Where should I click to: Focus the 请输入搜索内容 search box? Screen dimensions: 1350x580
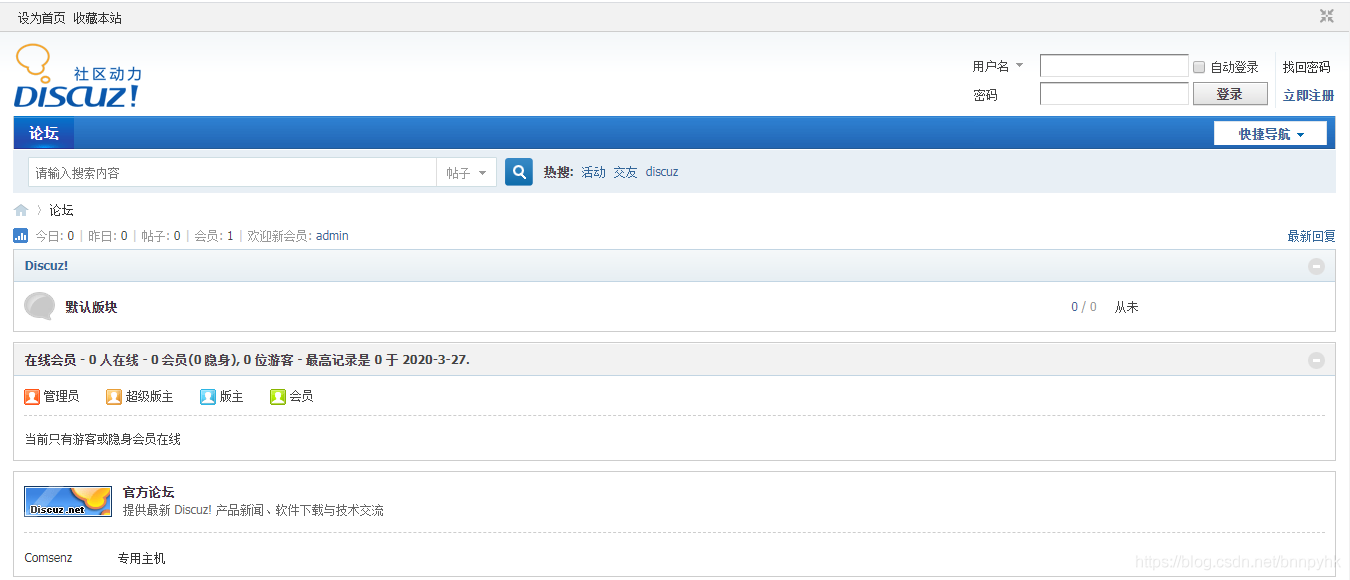[x=232, y=172]
